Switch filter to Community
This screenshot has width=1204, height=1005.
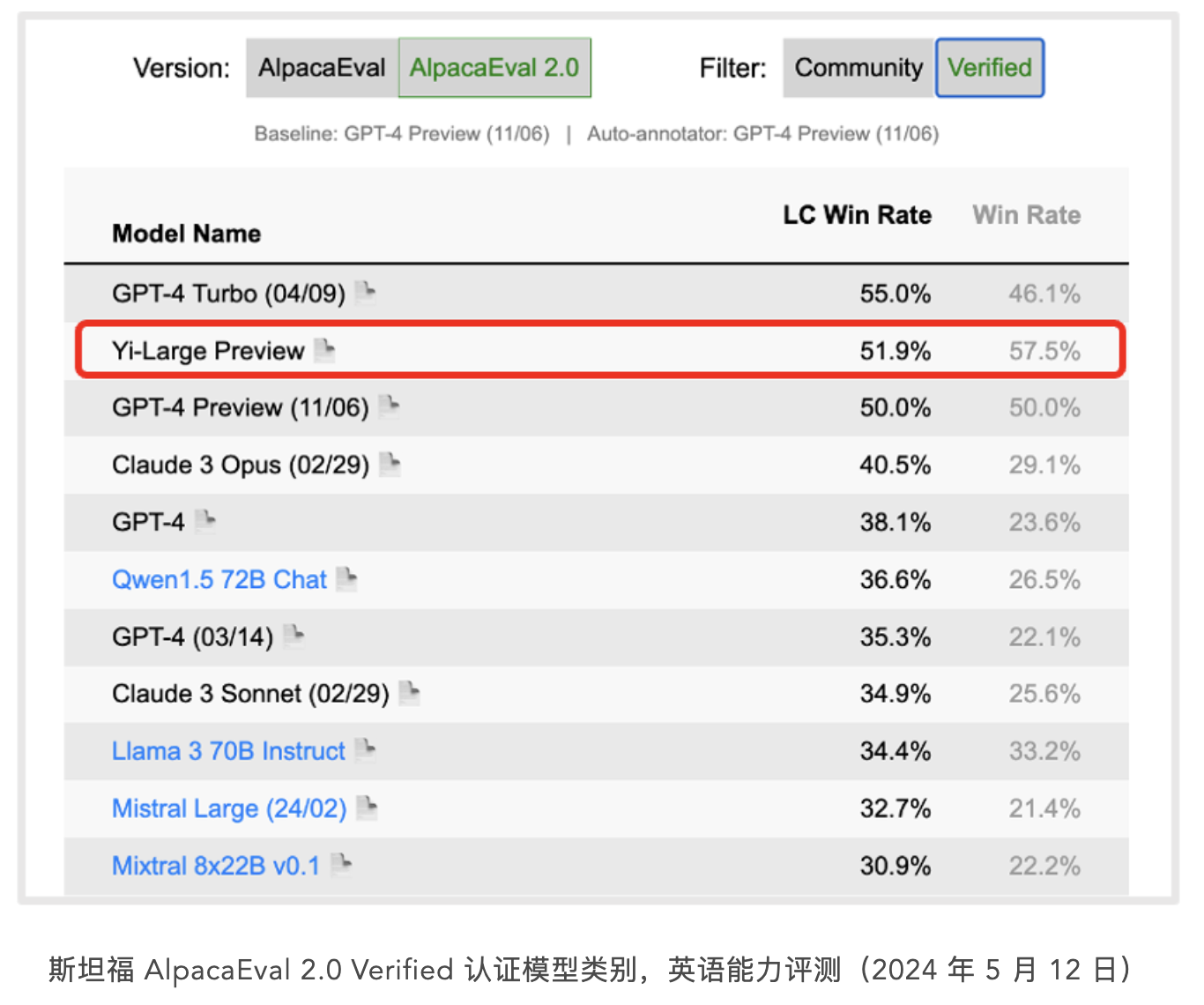[x=858, y=68]
